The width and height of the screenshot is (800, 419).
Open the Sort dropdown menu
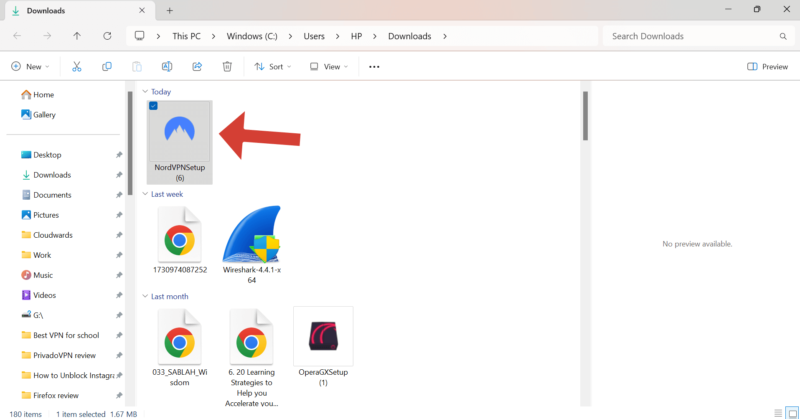273,66
